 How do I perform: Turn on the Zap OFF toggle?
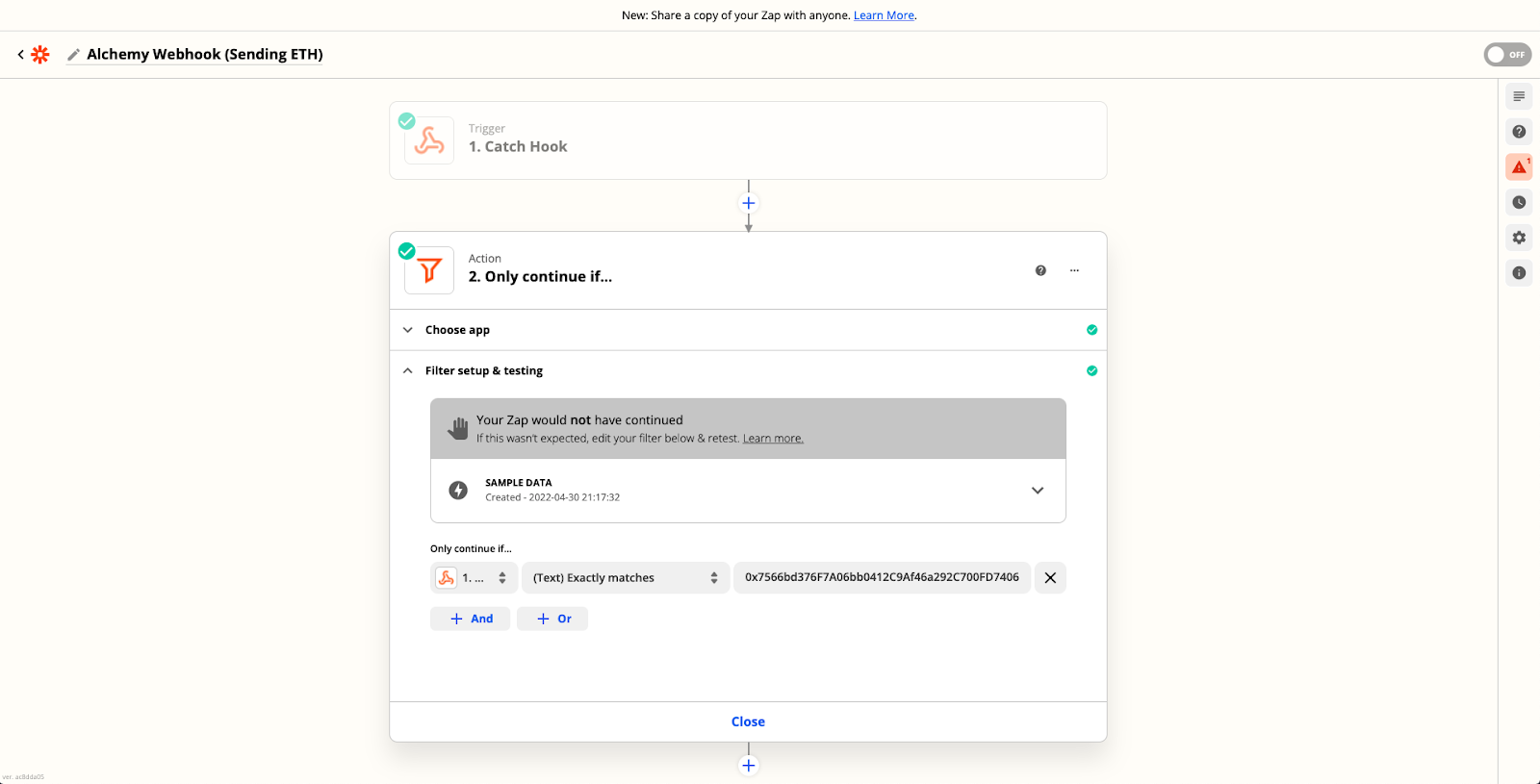pyautogui.click(x=1506, y=55)
